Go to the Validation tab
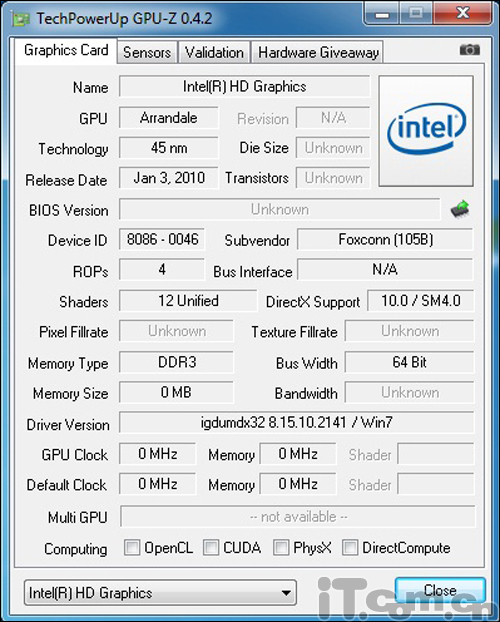Screen dimensions: 500x622 coord(214,52)
